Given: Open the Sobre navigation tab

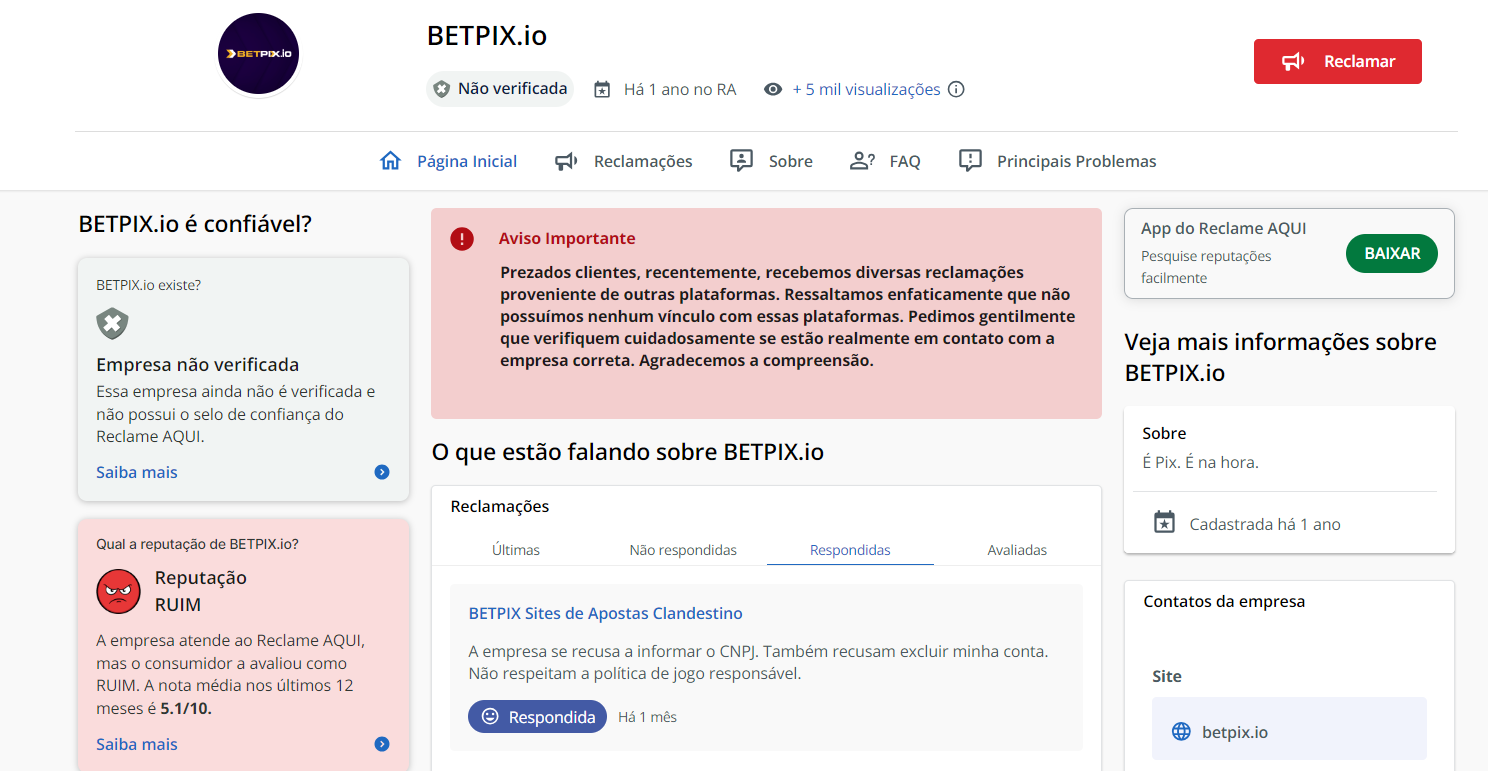Looking at the screenshot, I should [x=771, y=161].
